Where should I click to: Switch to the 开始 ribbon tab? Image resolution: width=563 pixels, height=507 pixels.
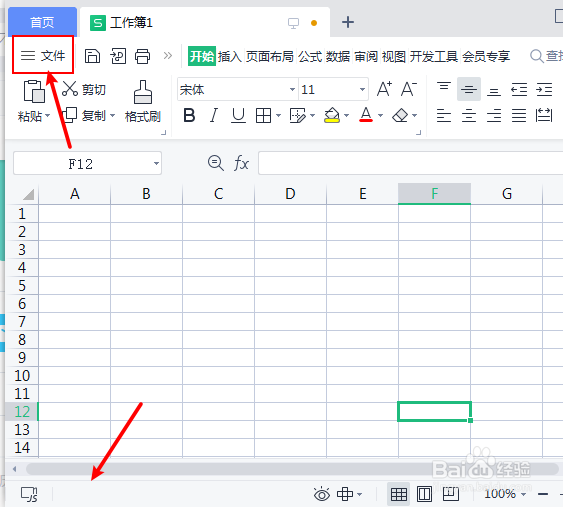tap(202, 56)
